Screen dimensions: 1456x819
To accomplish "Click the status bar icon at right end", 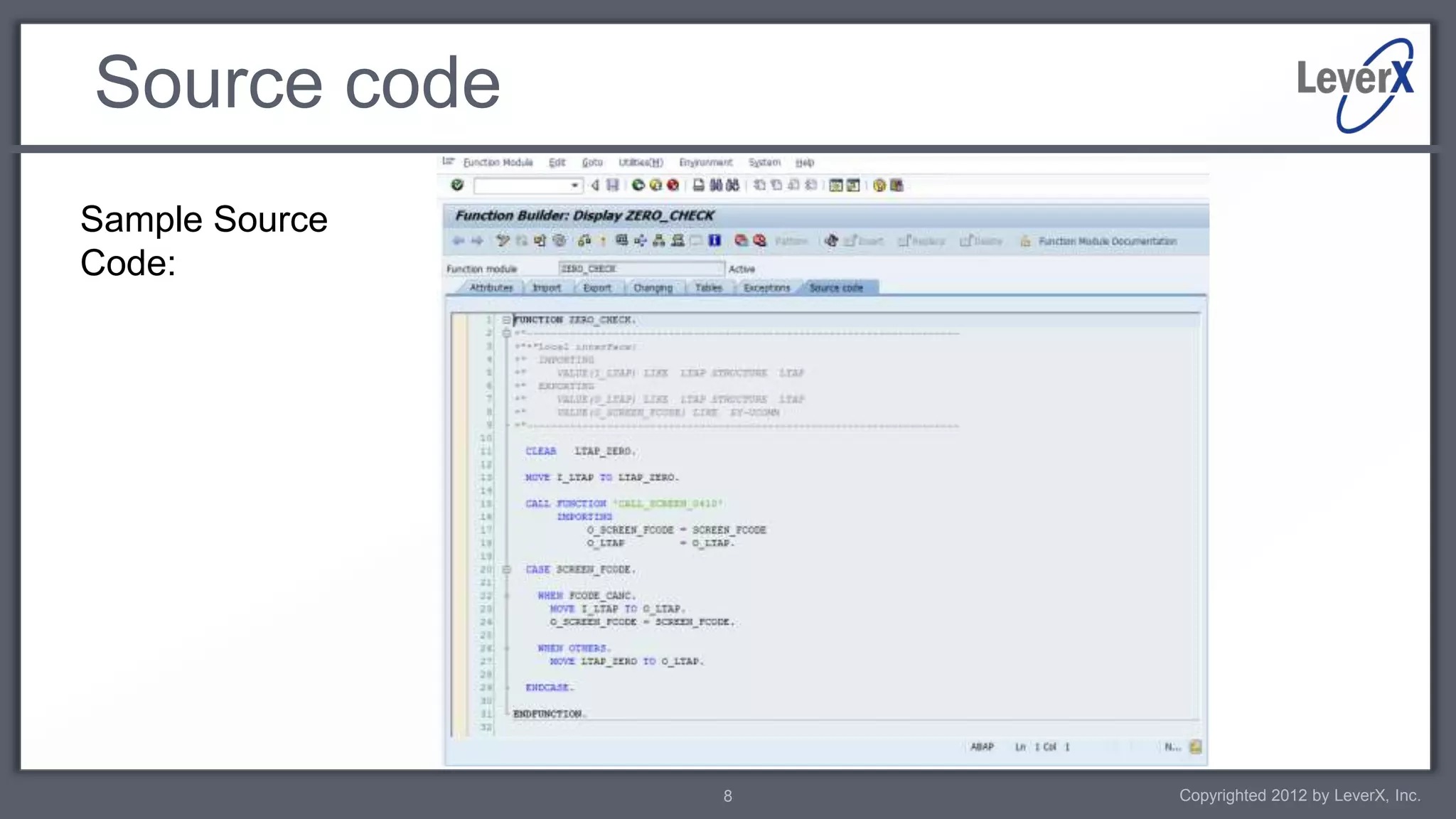I will (1195, 746).
